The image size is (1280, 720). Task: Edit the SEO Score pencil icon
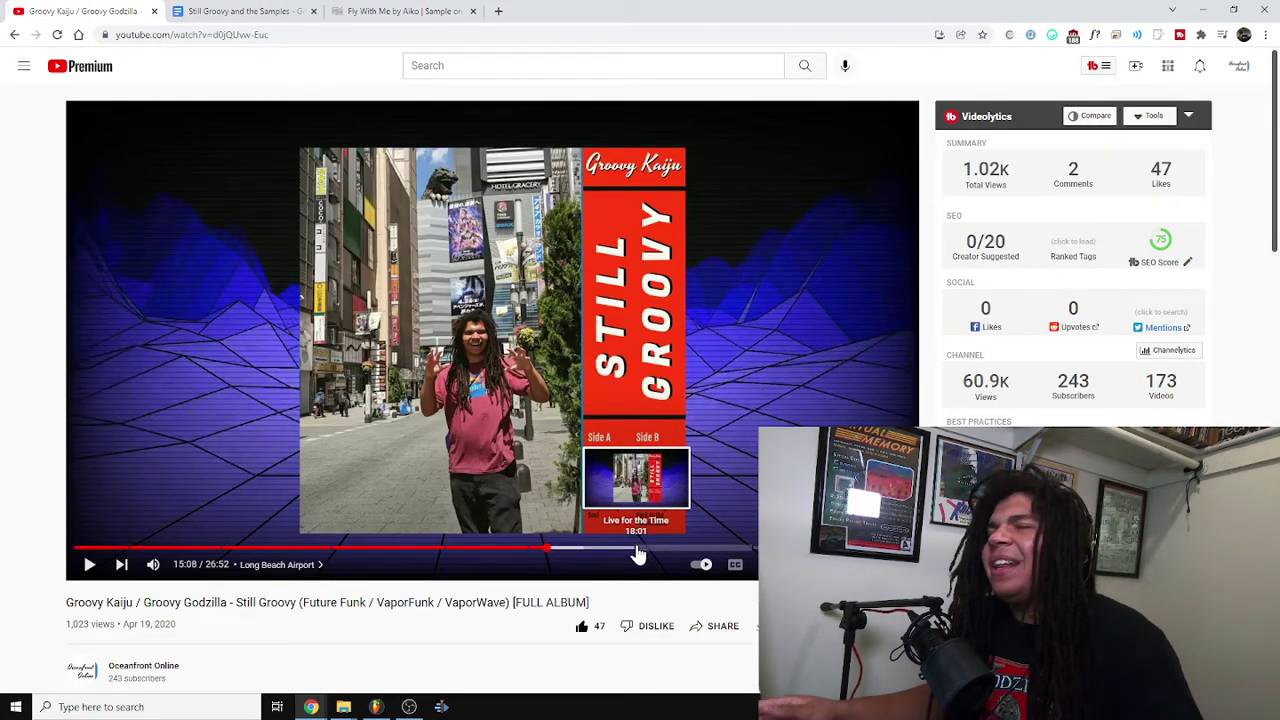point(1188,262)
